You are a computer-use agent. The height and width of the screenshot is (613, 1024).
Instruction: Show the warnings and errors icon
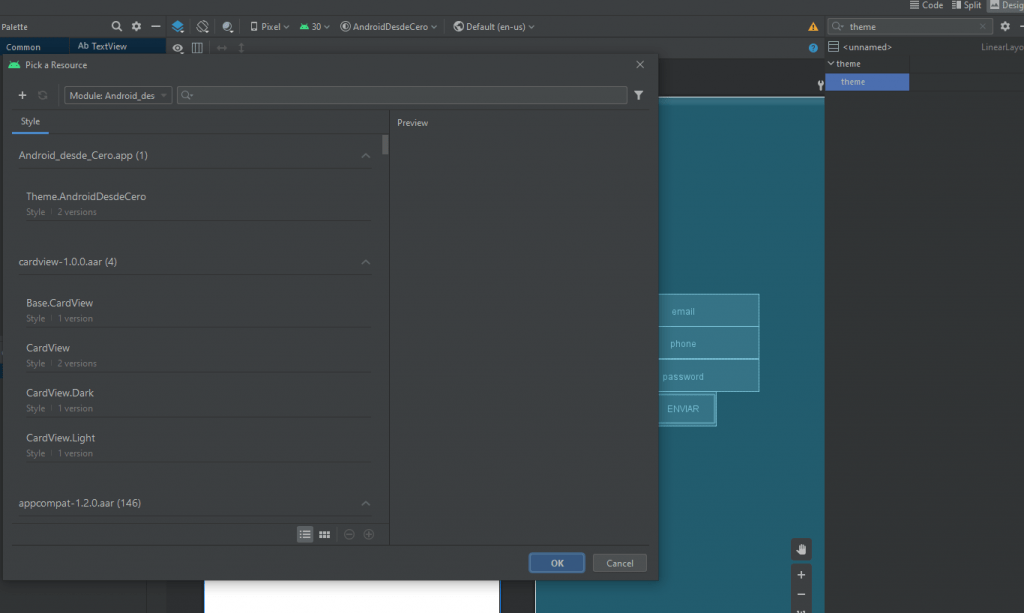coord(813,27)
